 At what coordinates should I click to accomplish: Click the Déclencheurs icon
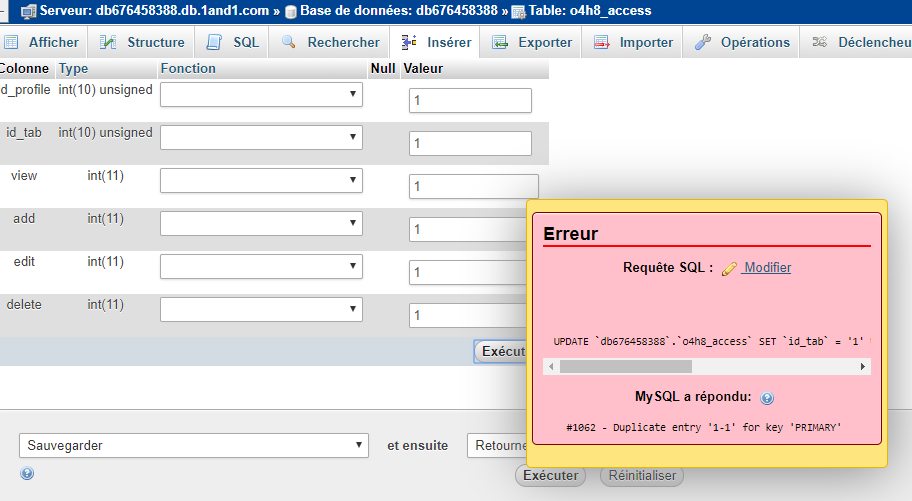[x=820, y=42]
